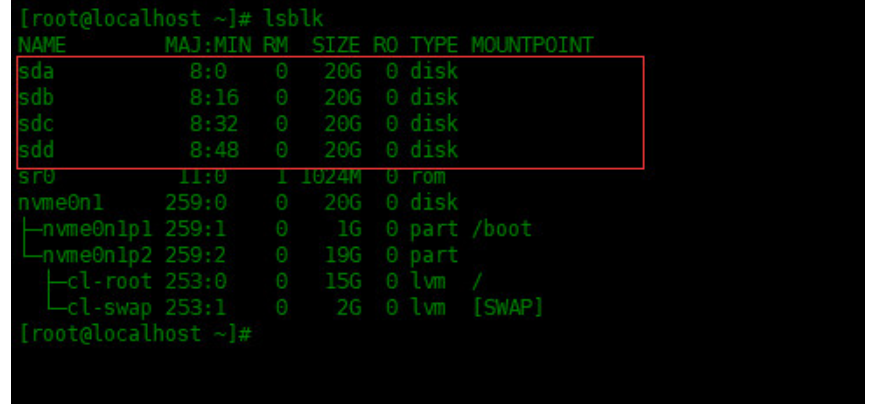Screen dimensions: 869x407
Task: Click the NAME column header
Action: coord(40,45)
